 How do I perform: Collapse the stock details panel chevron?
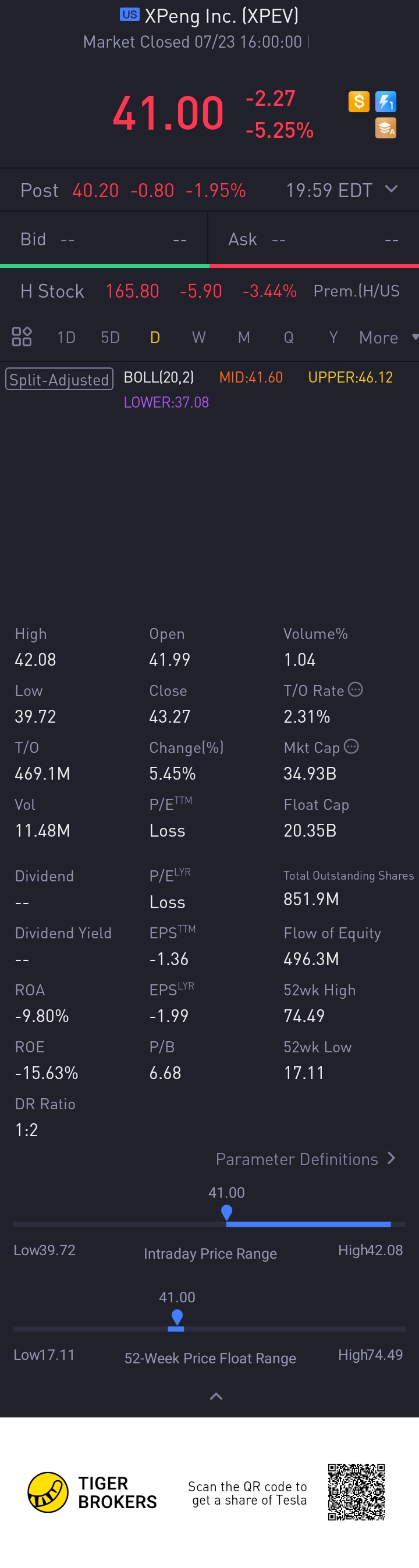216,1396
